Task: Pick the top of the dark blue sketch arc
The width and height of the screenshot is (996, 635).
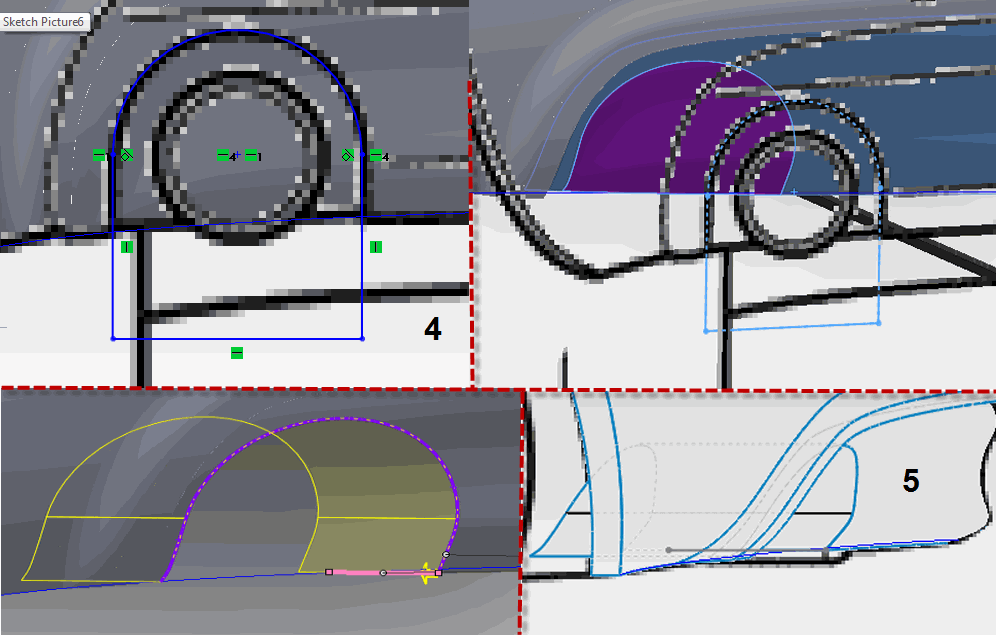Action: point(238,30)
